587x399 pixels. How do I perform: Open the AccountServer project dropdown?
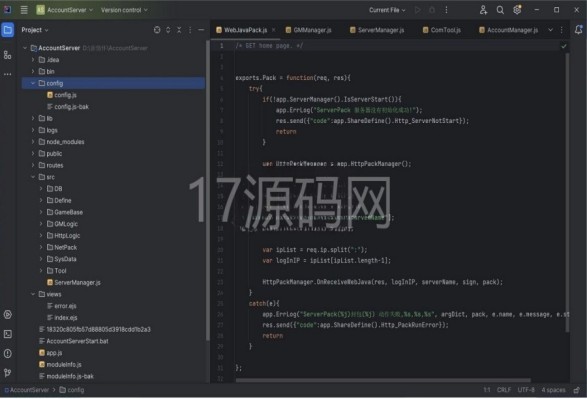(x=64, y=10)
